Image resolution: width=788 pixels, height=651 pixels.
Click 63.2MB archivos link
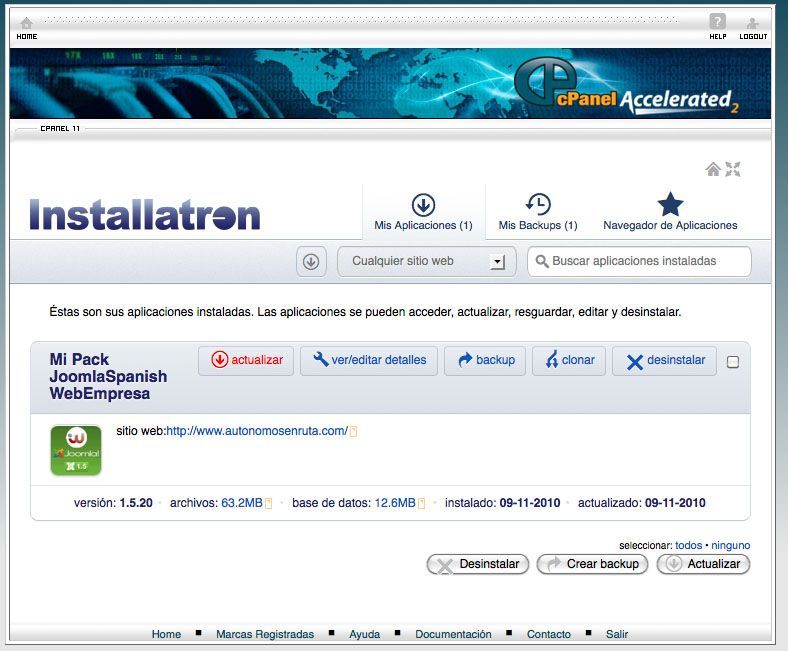click(x=242, y=503)
